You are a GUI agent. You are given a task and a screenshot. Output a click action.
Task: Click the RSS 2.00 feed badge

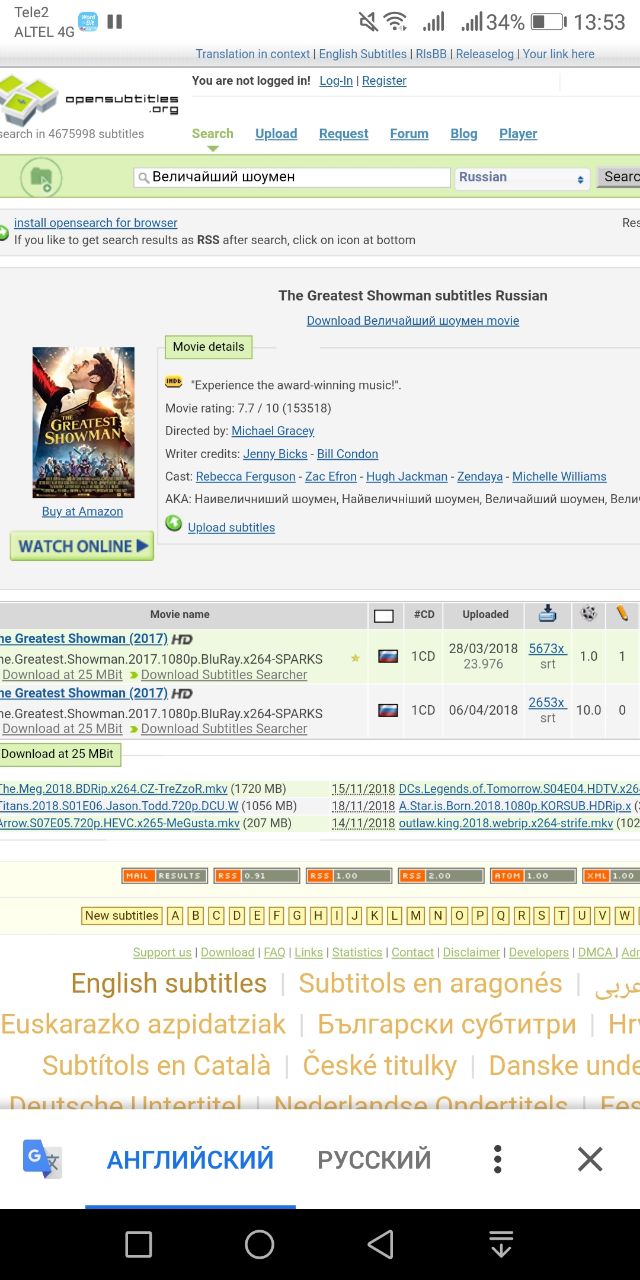coord(440,876)
